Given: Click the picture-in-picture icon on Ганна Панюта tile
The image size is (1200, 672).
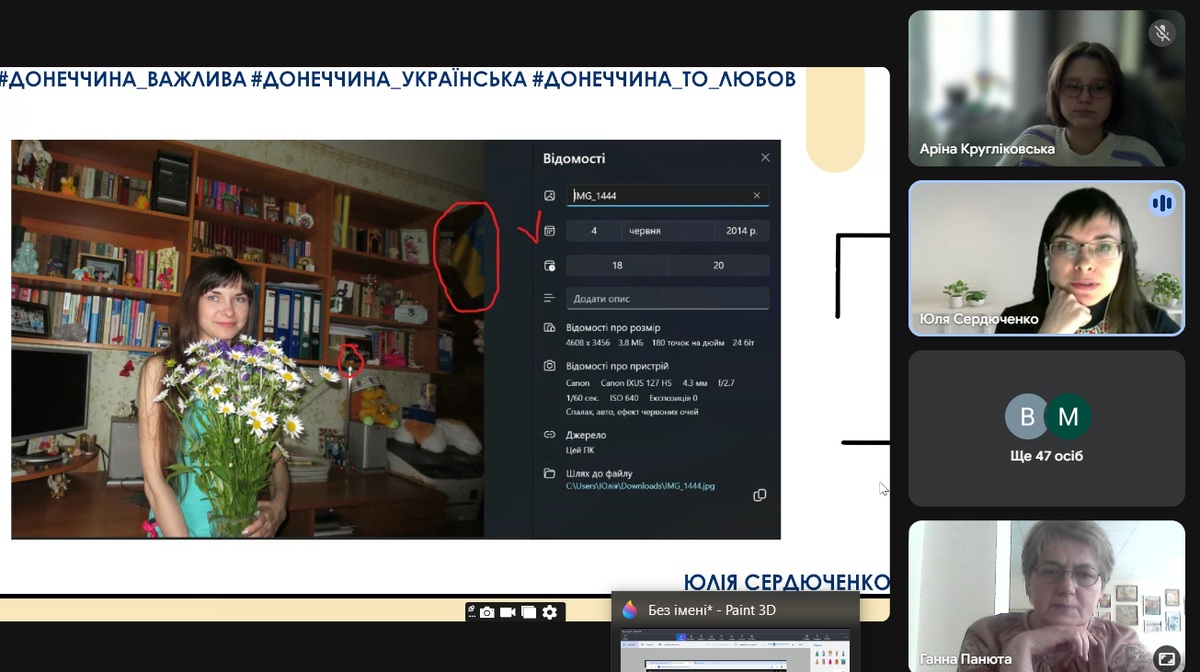Looking at the screenshot, I should (x=1165, y=657).
